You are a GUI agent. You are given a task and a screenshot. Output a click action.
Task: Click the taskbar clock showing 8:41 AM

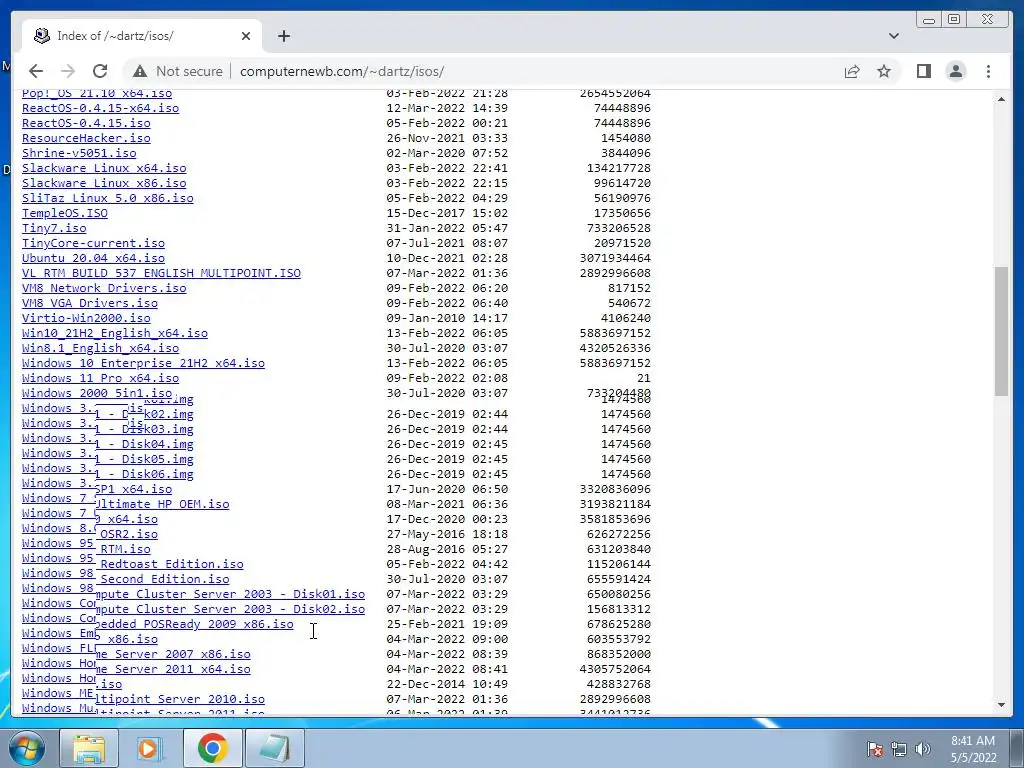coord(973,749)
